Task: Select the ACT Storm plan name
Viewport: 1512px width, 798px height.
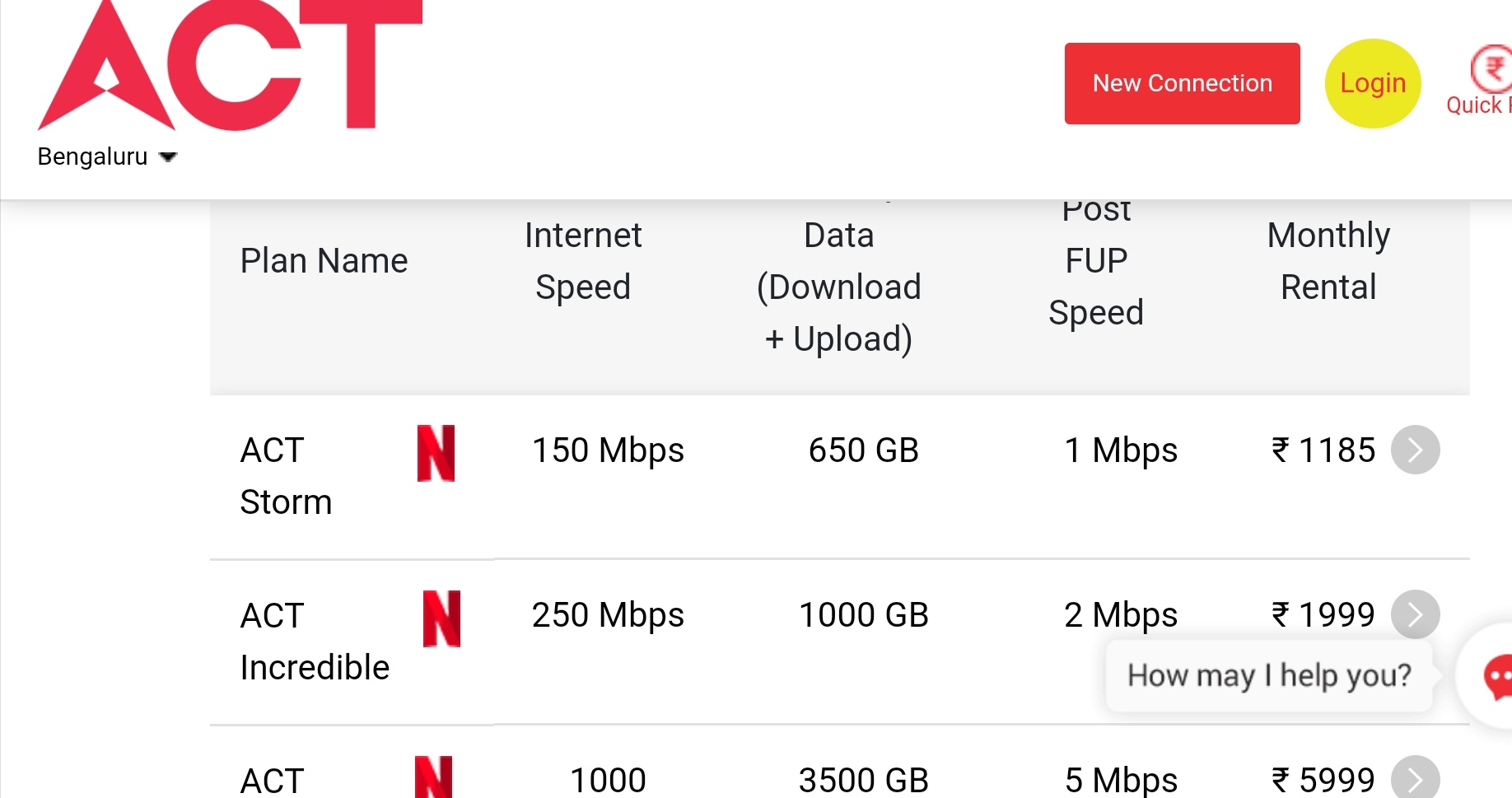Action: 286,476
